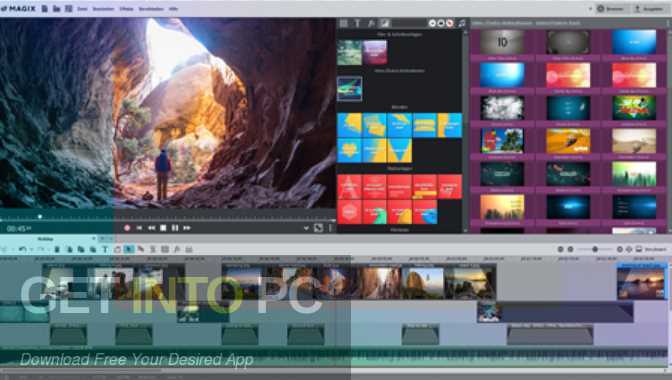Click the music note icon in media pool
This screenshot has height=380, width=672.
click(x=462, y=24)
